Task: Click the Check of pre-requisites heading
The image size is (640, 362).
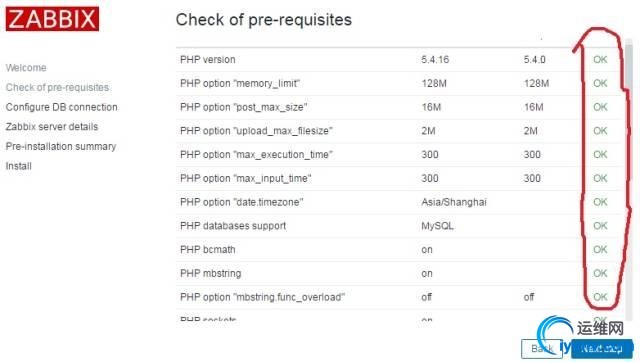Action: point(264,20)
